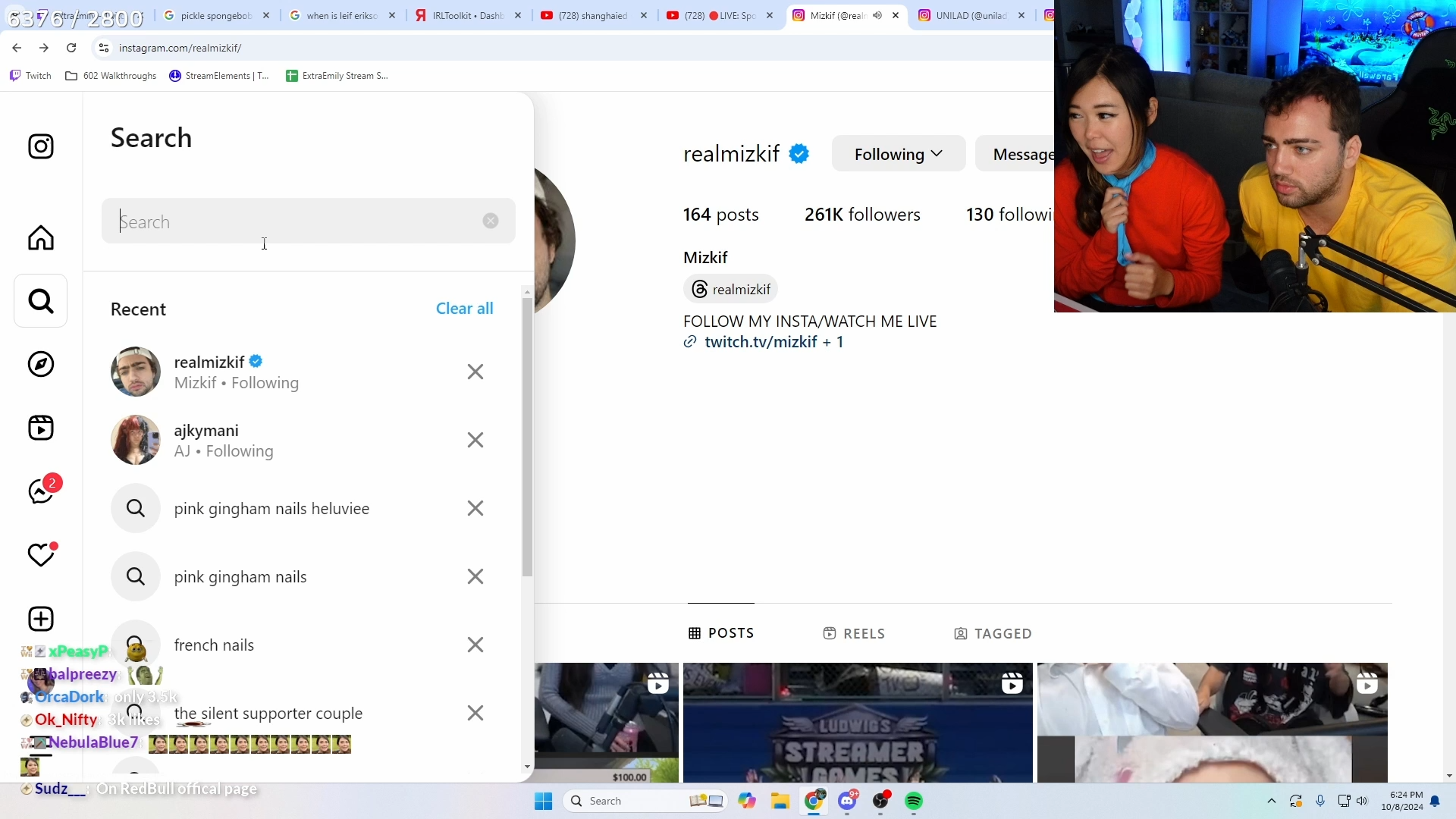Click the create new post icon

point(41,620)
